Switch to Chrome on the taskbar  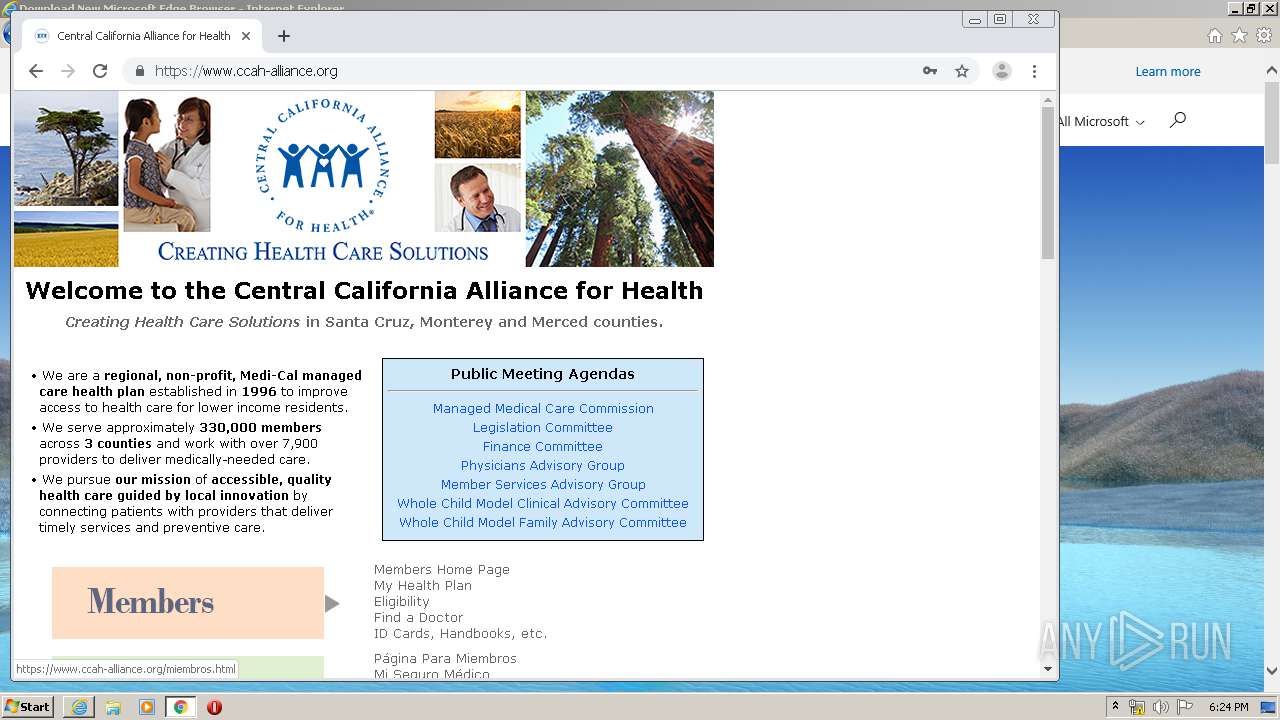(181, 707)
